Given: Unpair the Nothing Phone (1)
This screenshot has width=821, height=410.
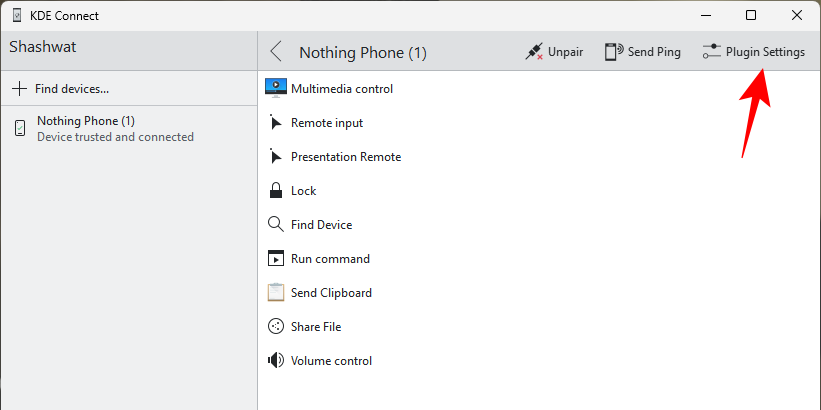Looking at the screenshot, I should pyautogui.click(x=554, y=52).
